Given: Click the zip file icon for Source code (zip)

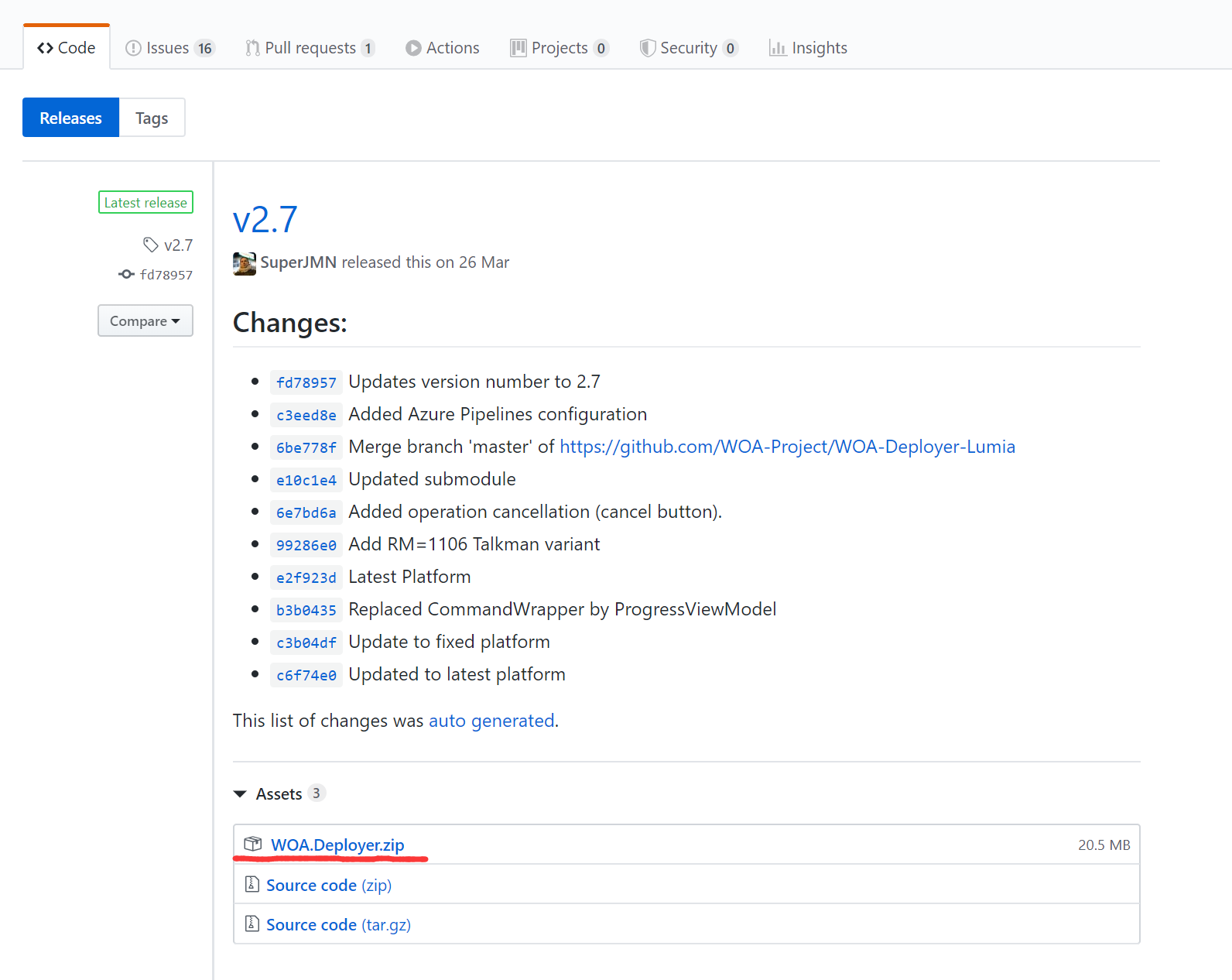Looking at the screenshot, I should pyautogui.click(x=252, y=884).
